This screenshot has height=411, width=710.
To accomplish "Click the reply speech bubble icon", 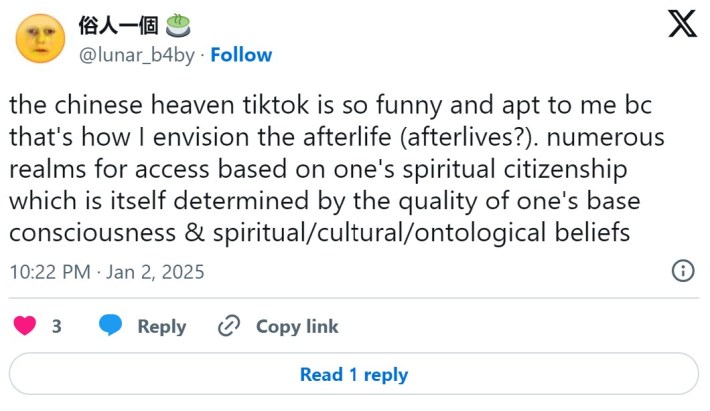I will click(111, 326).
